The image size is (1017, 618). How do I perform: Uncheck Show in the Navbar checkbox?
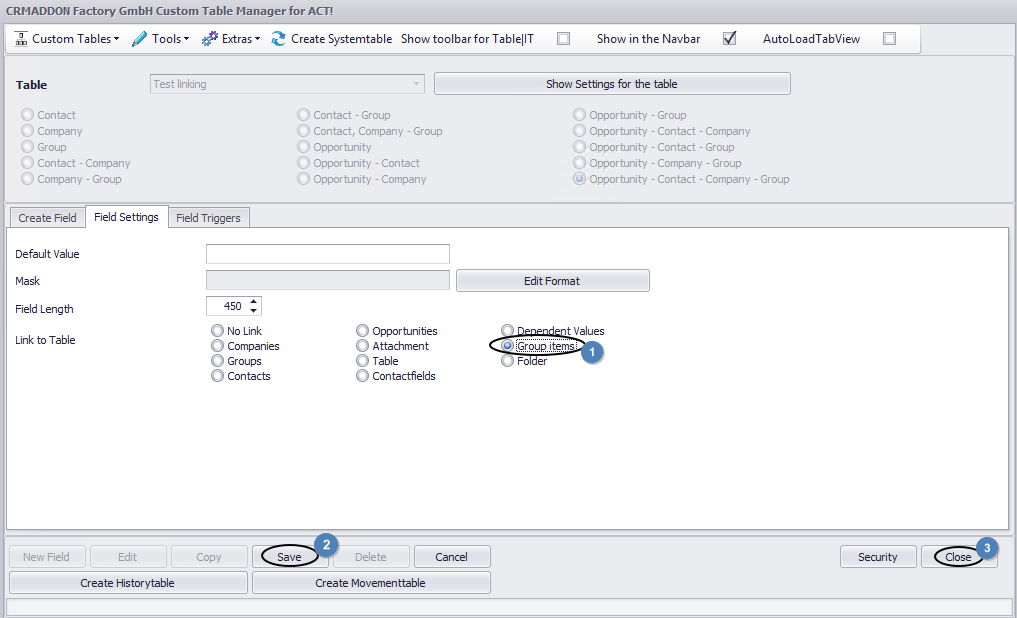click(730, 39)
